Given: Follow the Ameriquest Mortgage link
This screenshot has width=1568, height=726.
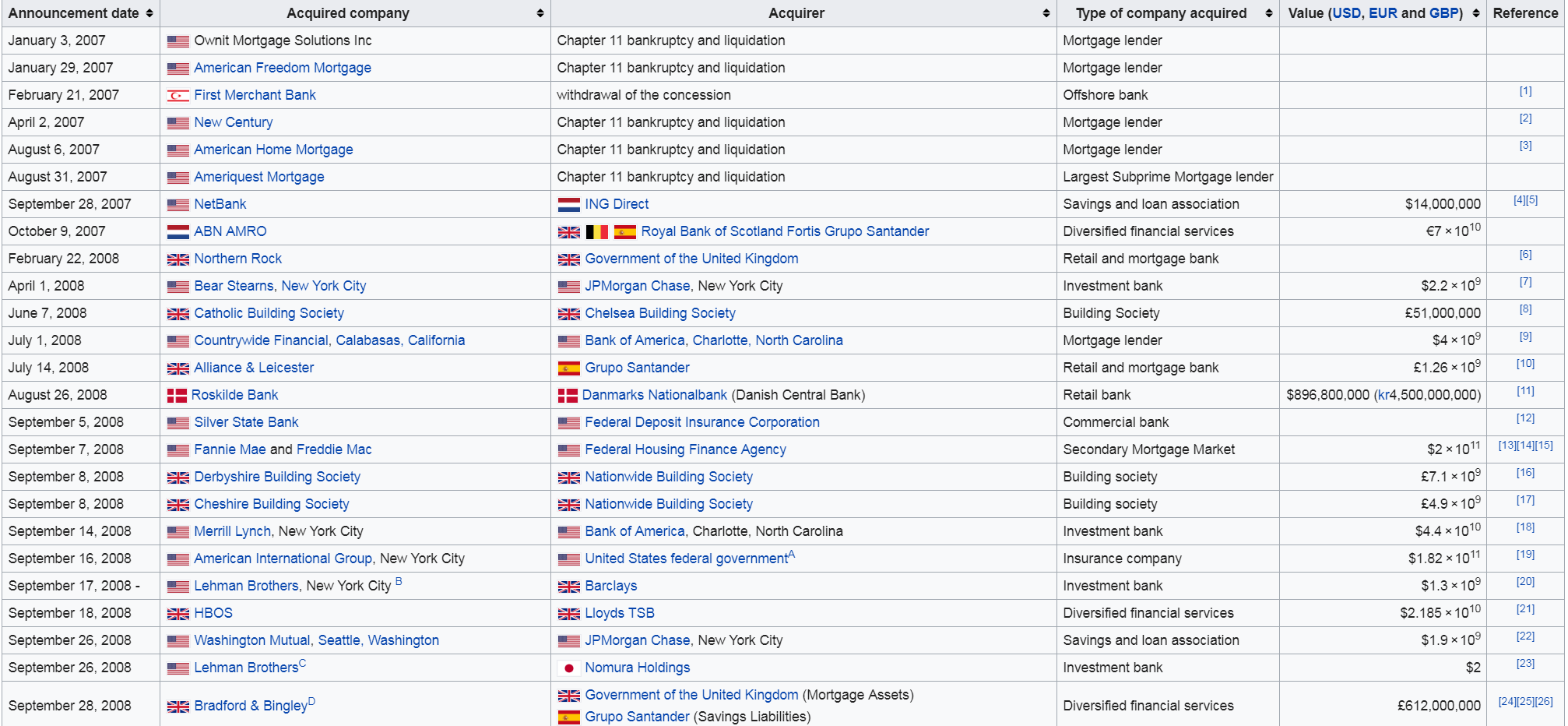Looking at the screenshot, I should [x=259, y=177].
